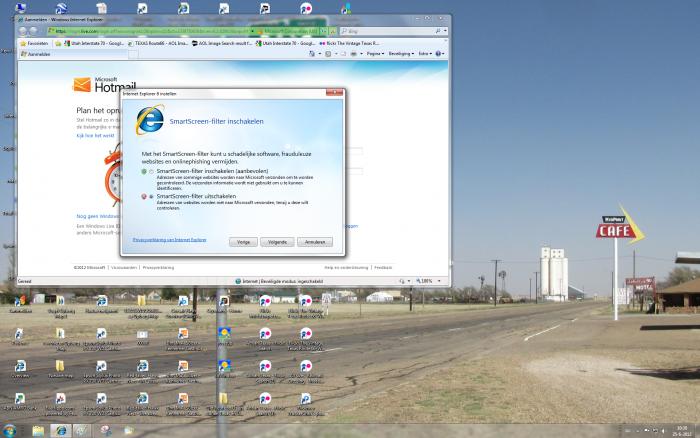Click the search magnifier icon
The height and width of the screenshot is (438, 700).
438,31
